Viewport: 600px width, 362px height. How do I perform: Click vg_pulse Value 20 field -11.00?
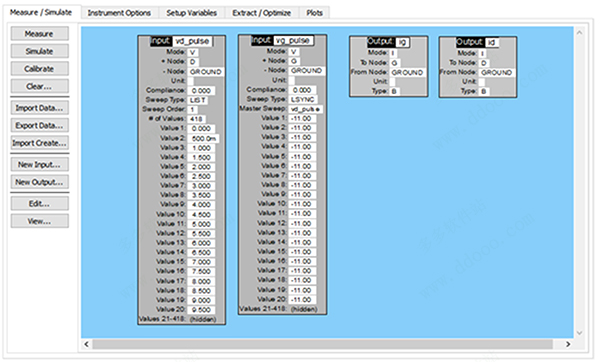pyautogui.click(x=302, y=300)
